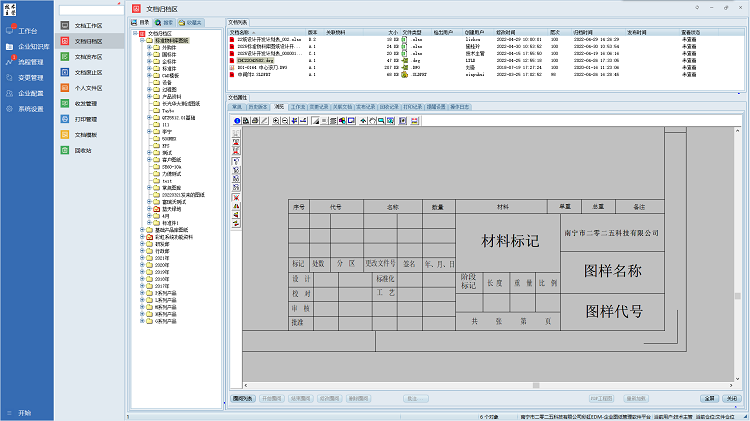
Task: Click the zoom in magnifier icon
Action: 276,121
